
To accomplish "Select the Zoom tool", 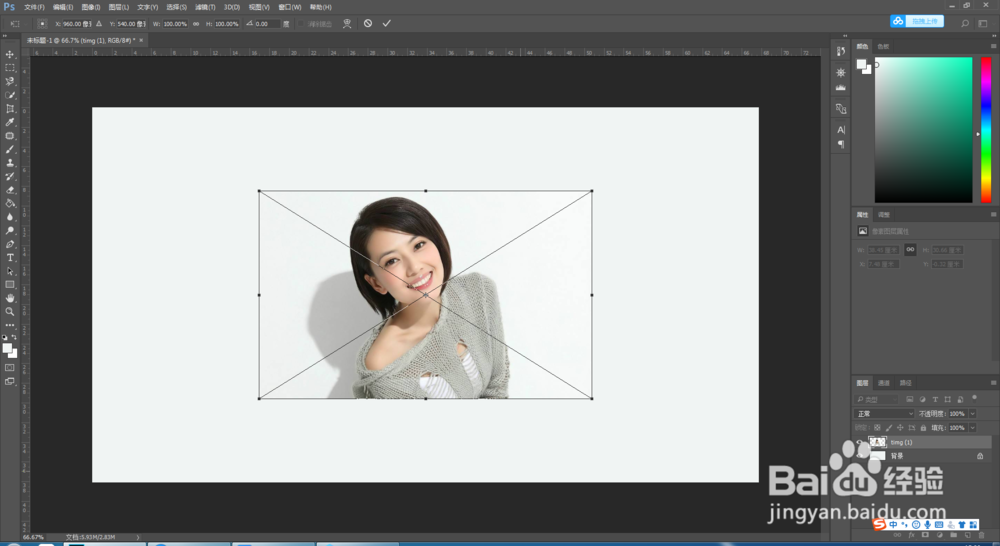I will click(10, 312).
